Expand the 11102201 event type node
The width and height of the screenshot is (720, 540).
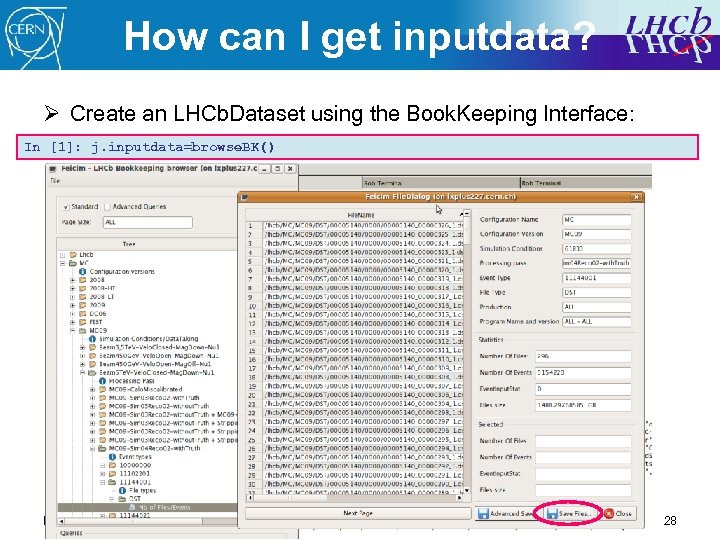click(103, 473)
